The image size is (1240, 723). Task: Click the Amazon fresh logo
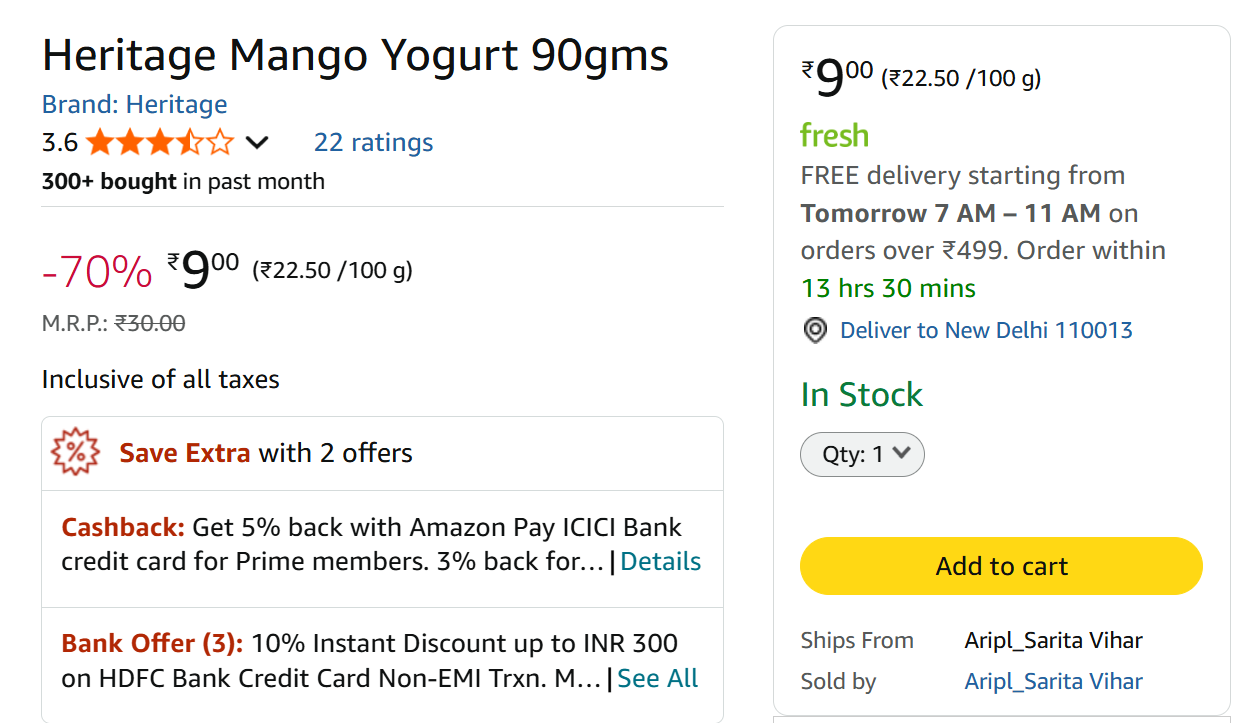[834, 135]
